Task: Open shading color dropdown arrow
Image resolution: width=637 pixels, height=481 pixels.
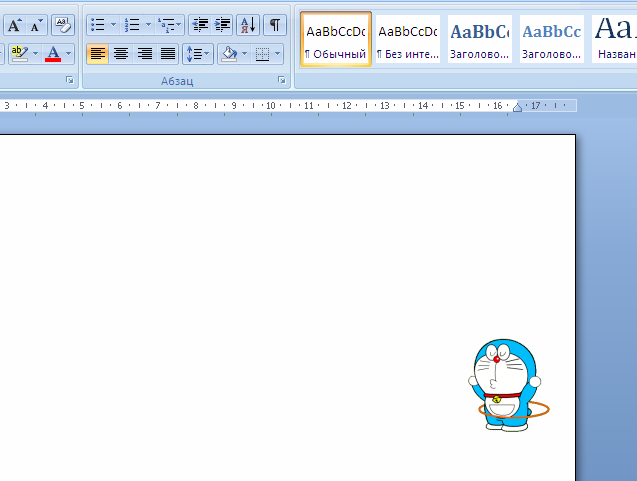Action: (245, 54)
